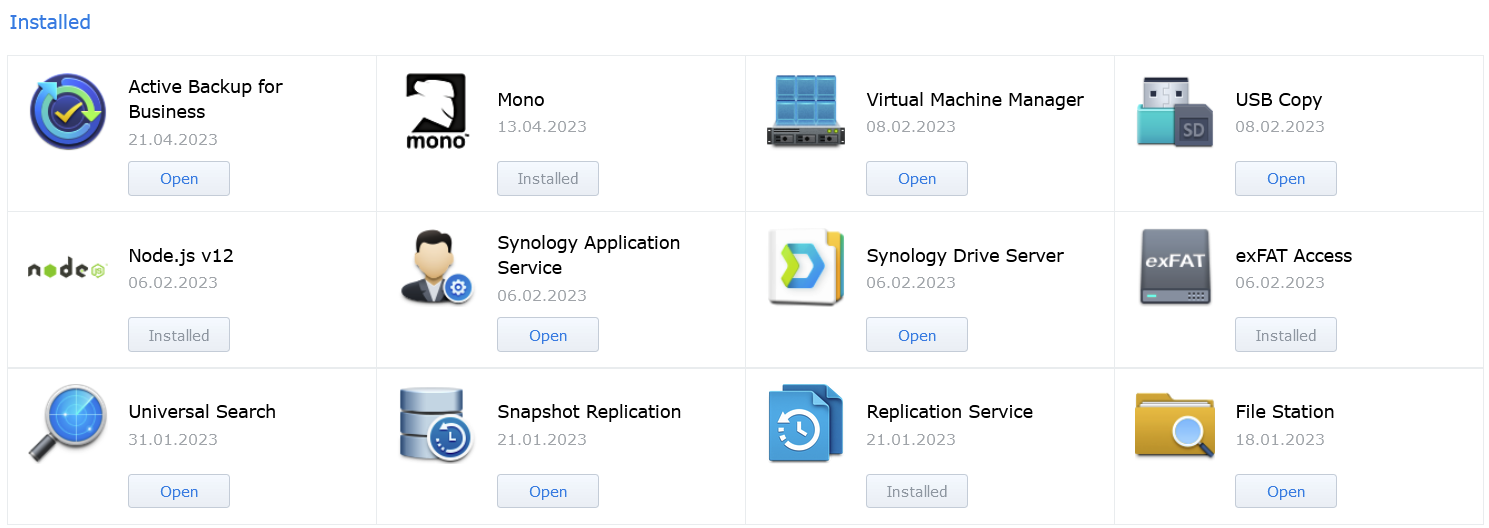
Task: Click the Virtual Machine Manager title
Action: (x=975, y=100)
